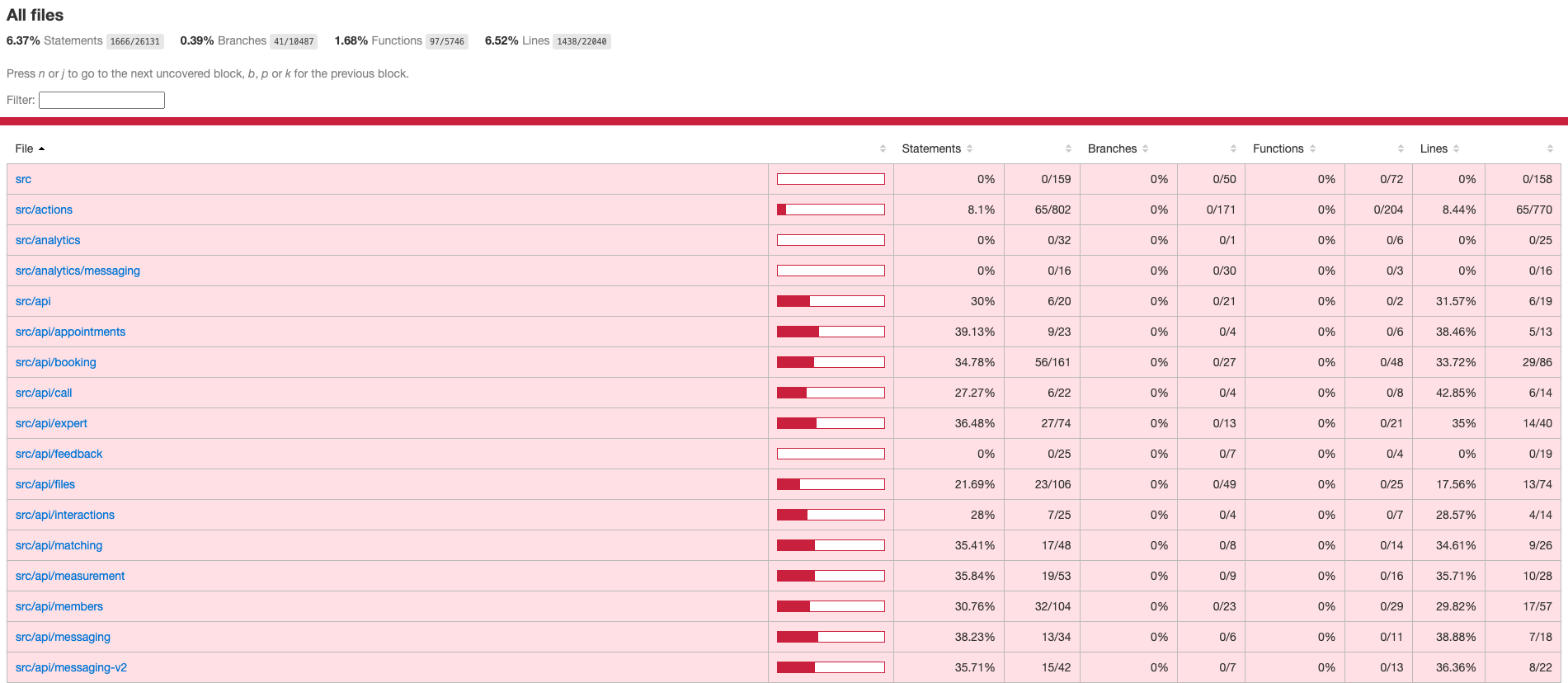Sort by Branches count column arrows
The image size is (1568, 683).
click(1233, 148)
